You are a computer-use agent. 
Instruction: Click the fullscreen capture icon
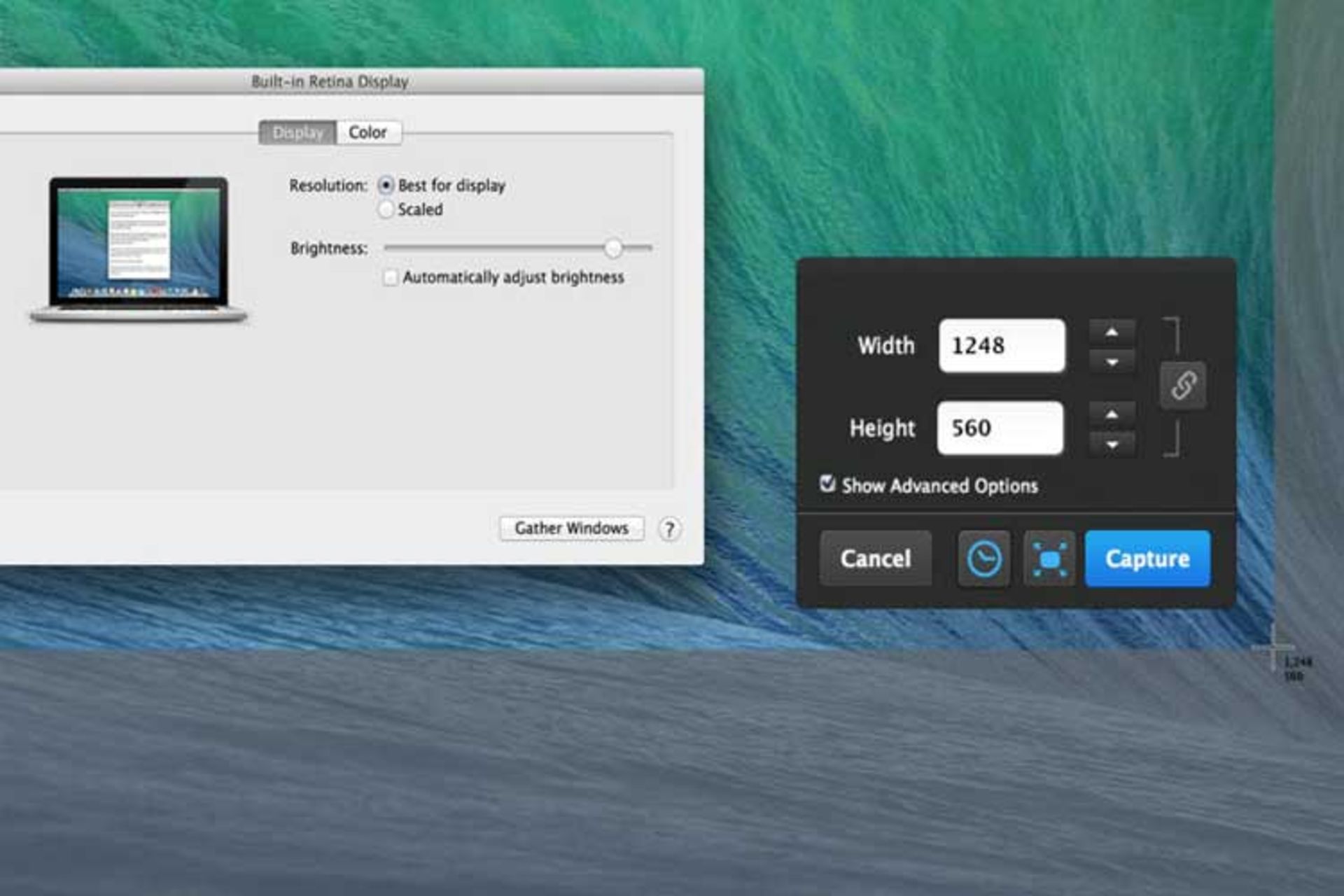click(1049, 559)
